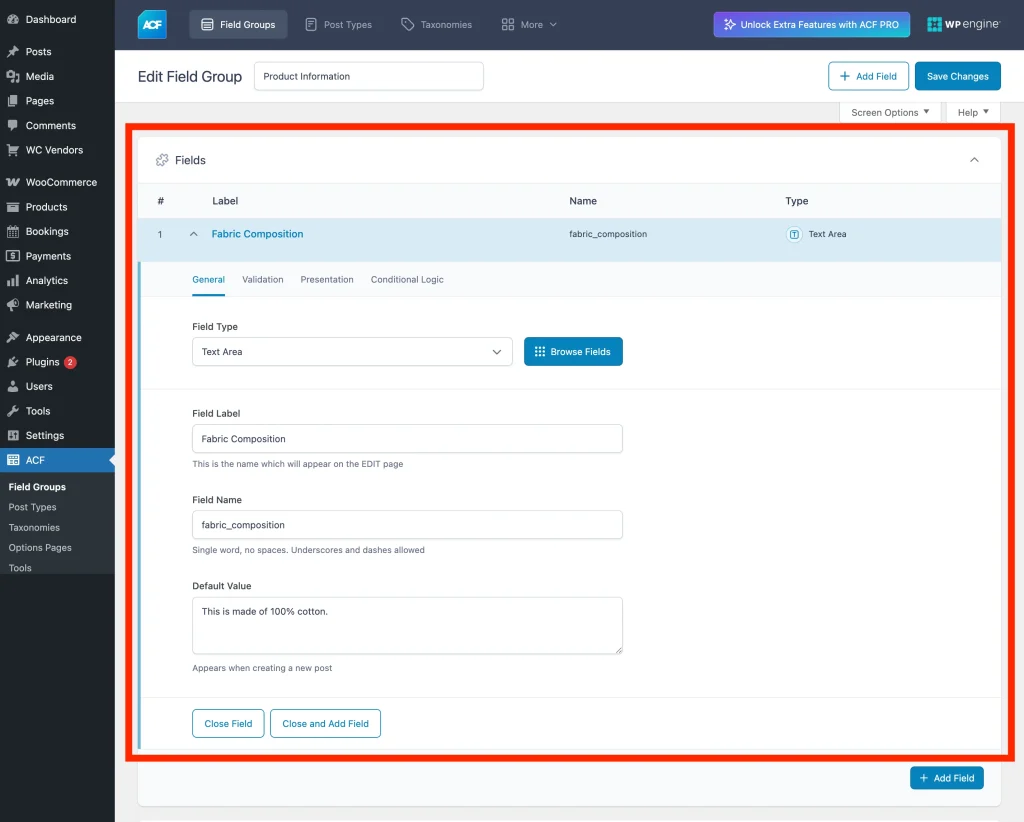Click the Comments bubble icon

point(13,125)
